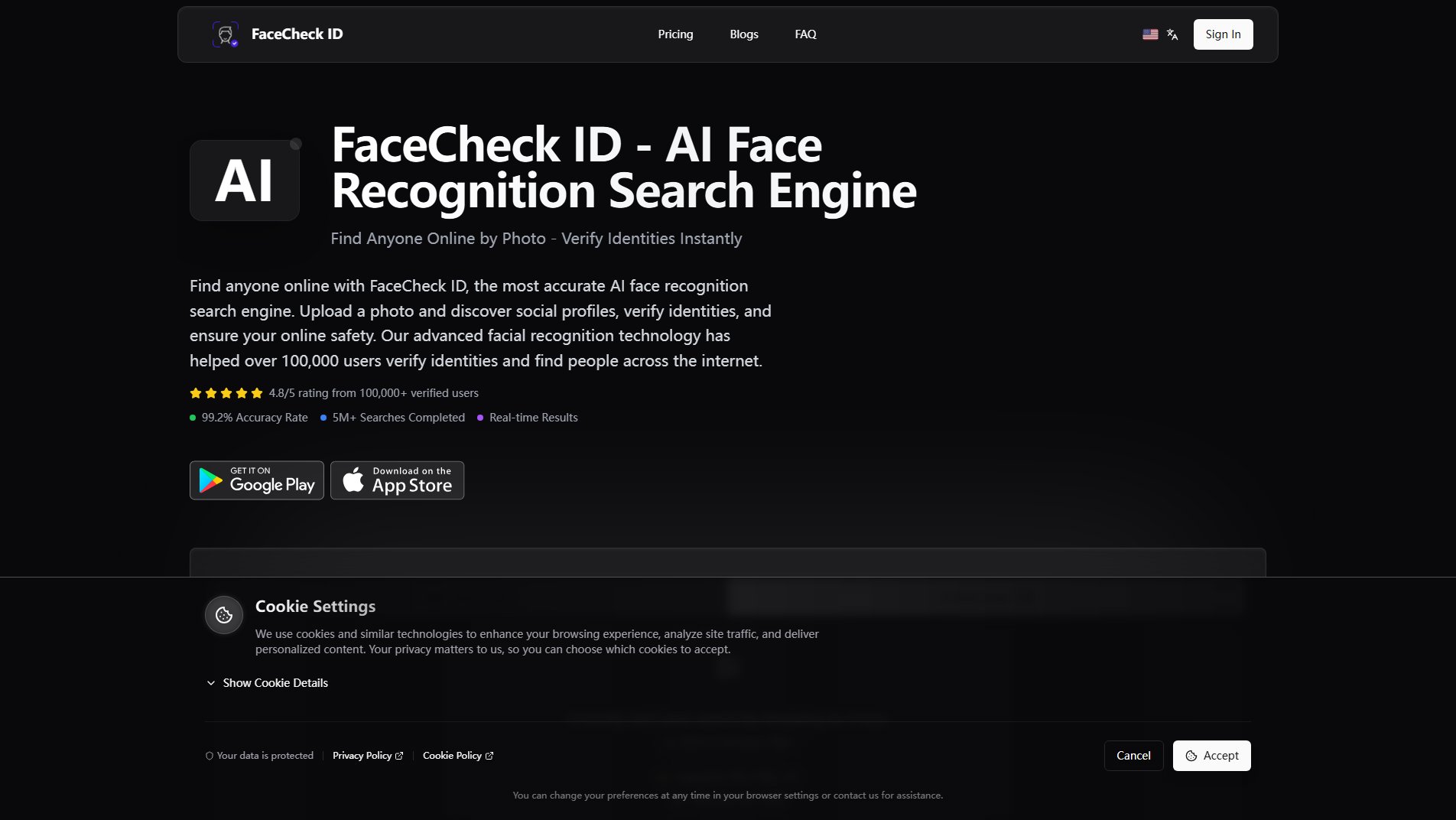1456x820 pixels.
Task: Click the Apple App Store badge
Action: pos(397,480)
